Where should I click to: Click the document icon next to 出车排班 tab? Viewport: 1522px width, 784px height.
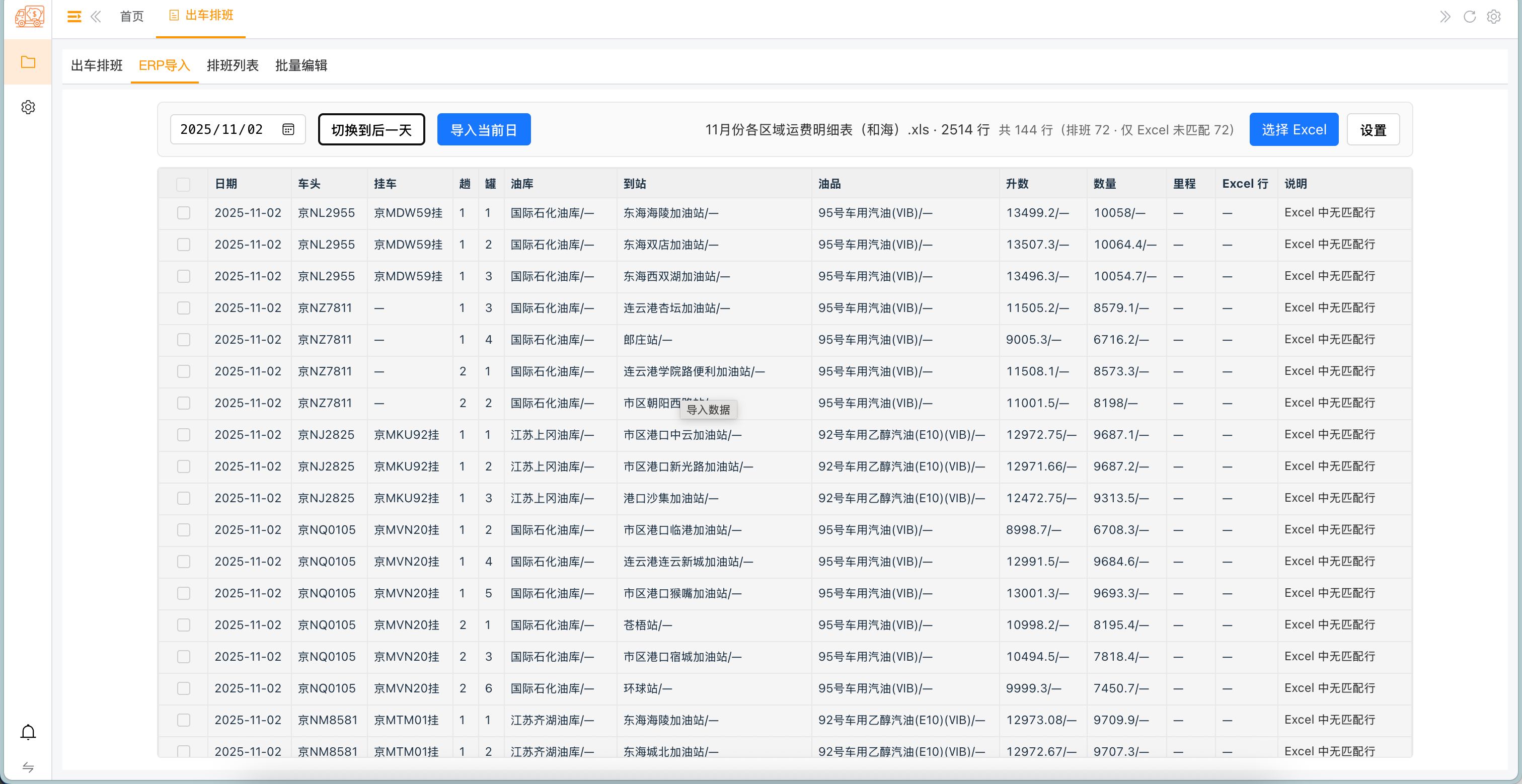pyautogui.click(x=173, y=16)
